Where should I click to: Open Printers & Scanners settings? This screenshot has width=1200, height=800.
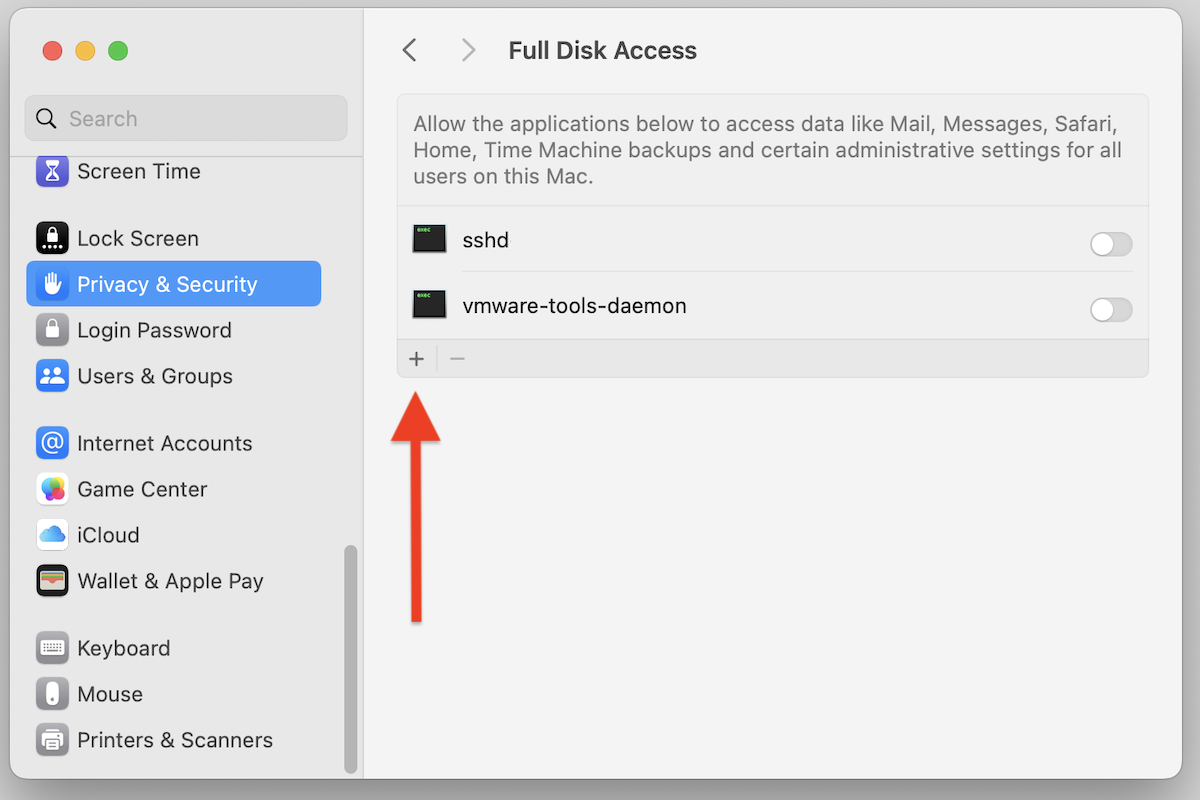tap(175, 740)
